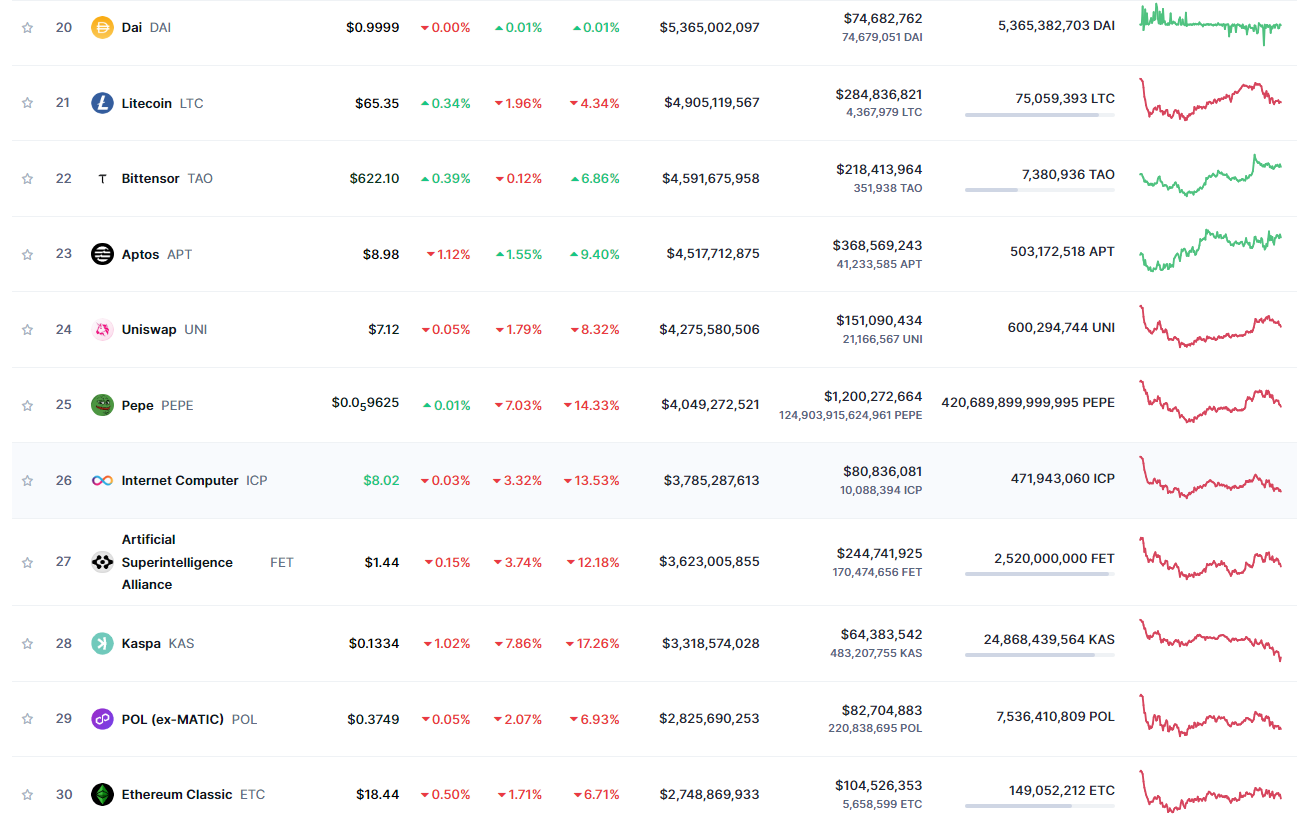Click Aptos 7d change 9.40%
Viewport: 1310px width, 824px height.
[595, 254]
